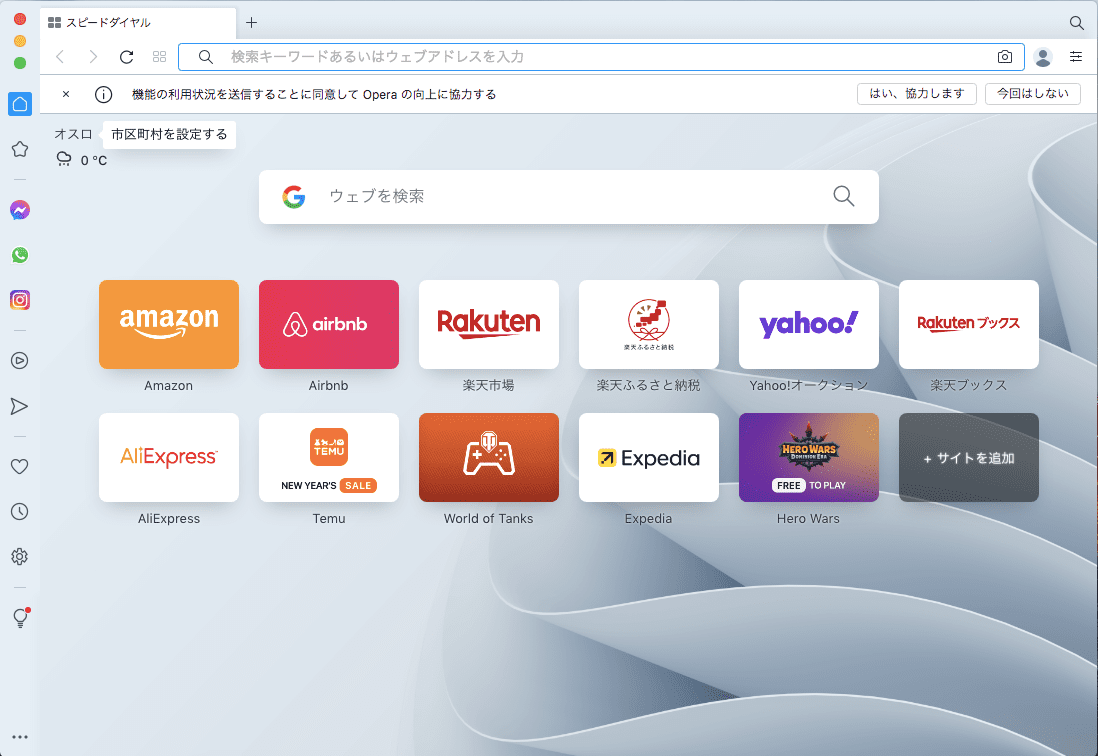Open the user profile icon
This screenshot has height=756, width=1098.
coord(1043,57)
